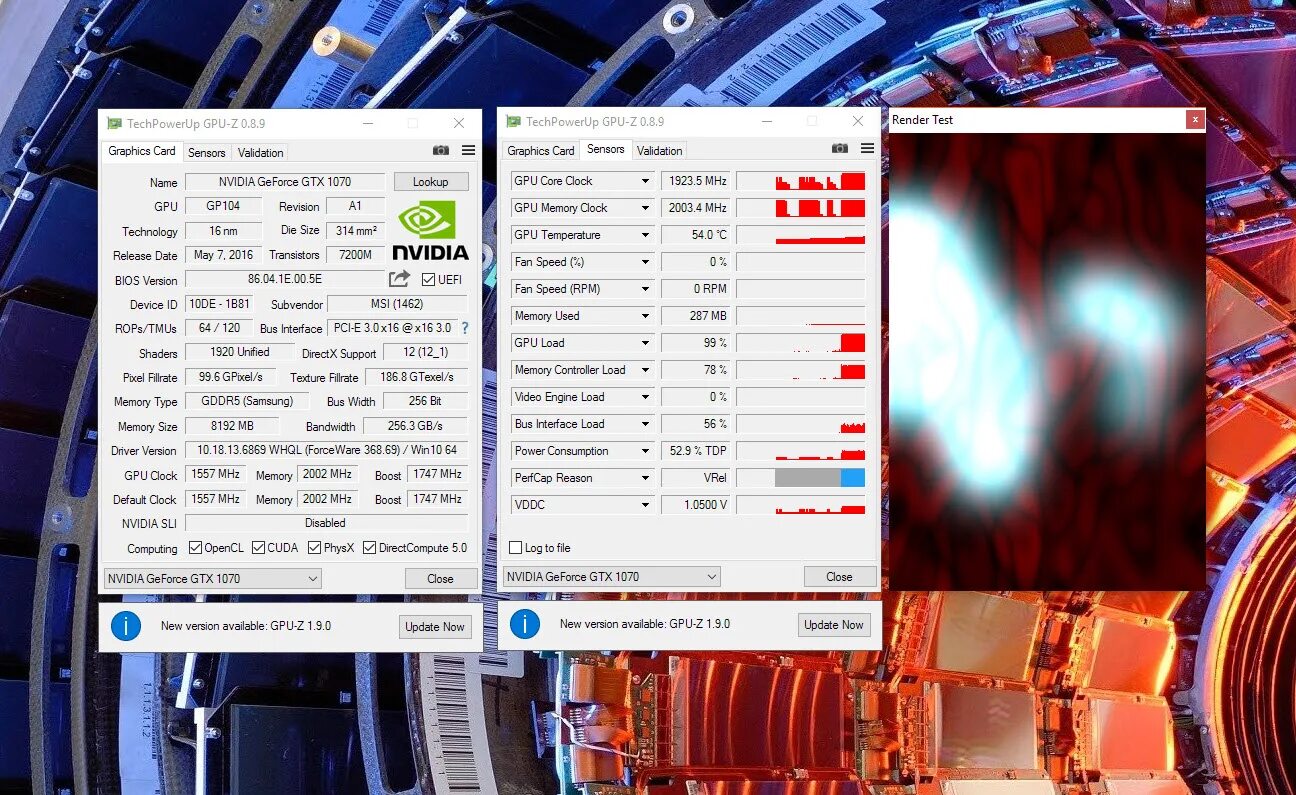Click the BIOS share/export arrow icon

coord(400,279)
